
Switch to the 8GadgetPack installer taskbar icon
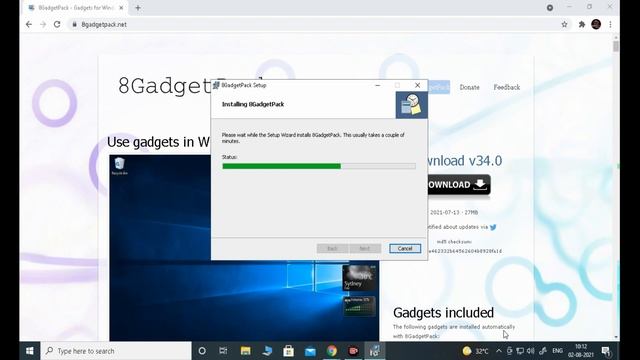[375, 351]
